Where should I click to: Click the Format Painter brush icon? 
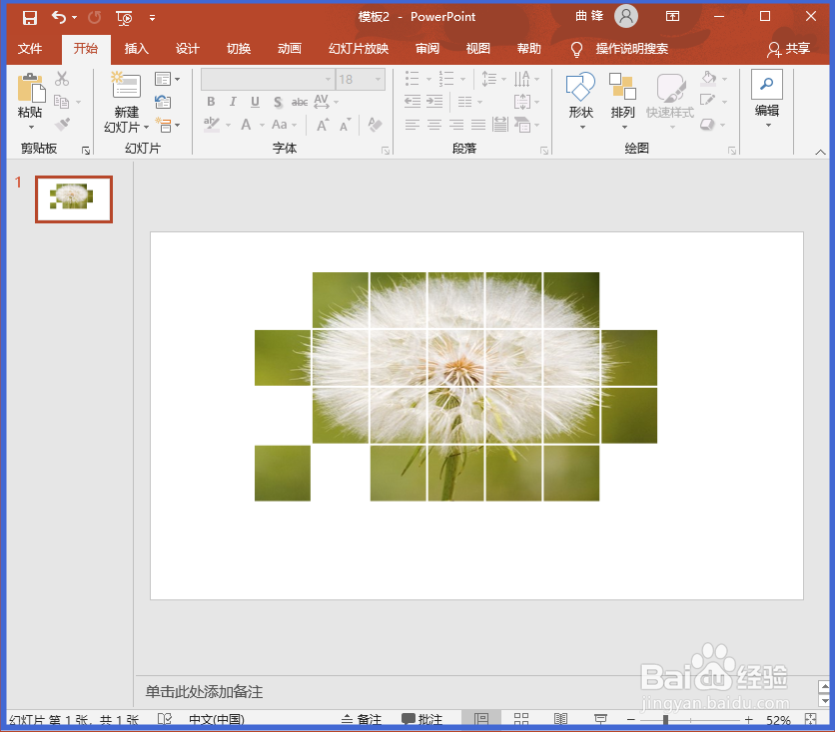click(x=62, y=125)
